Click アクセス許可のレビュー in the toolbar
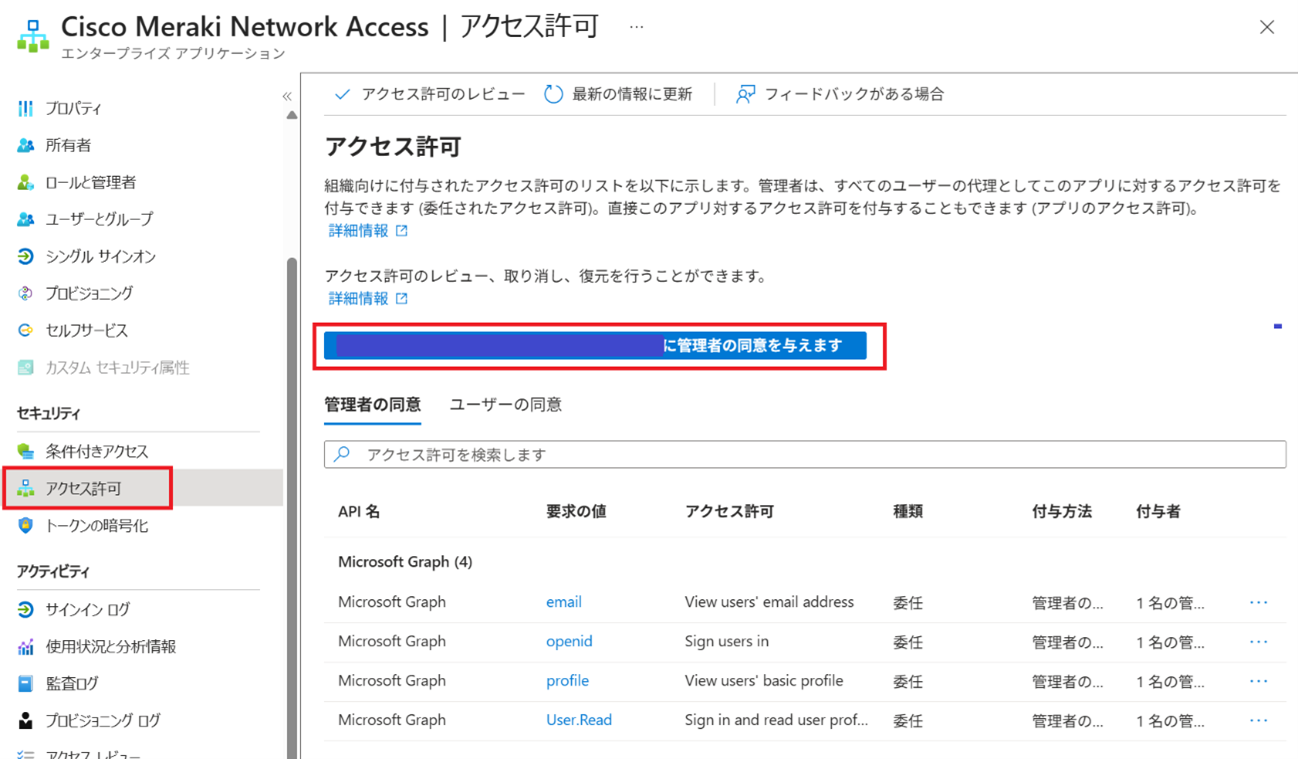 (430, 94)
